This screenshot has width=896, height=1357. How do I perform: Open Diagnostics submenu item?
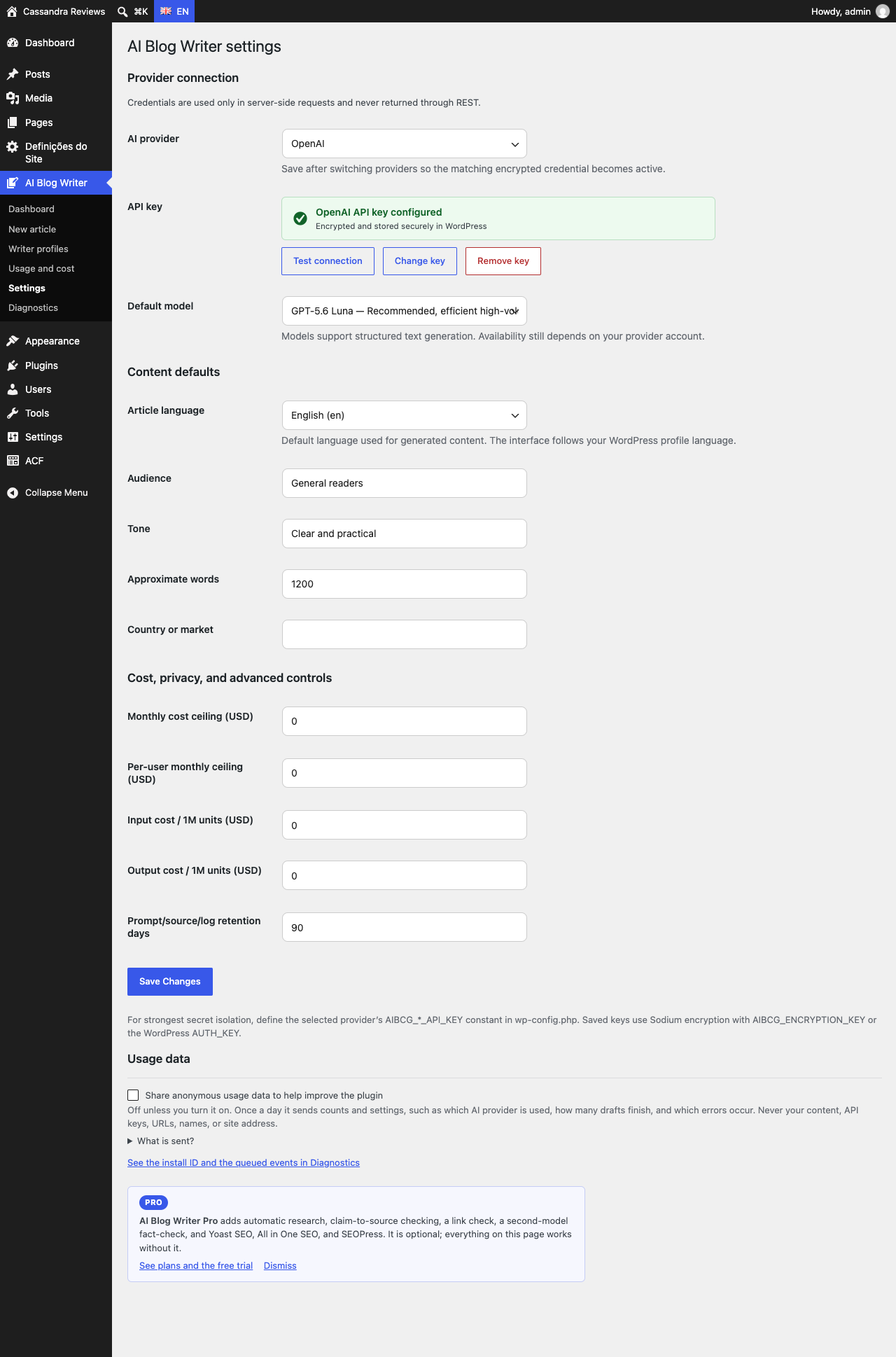[x=33, y=307]
